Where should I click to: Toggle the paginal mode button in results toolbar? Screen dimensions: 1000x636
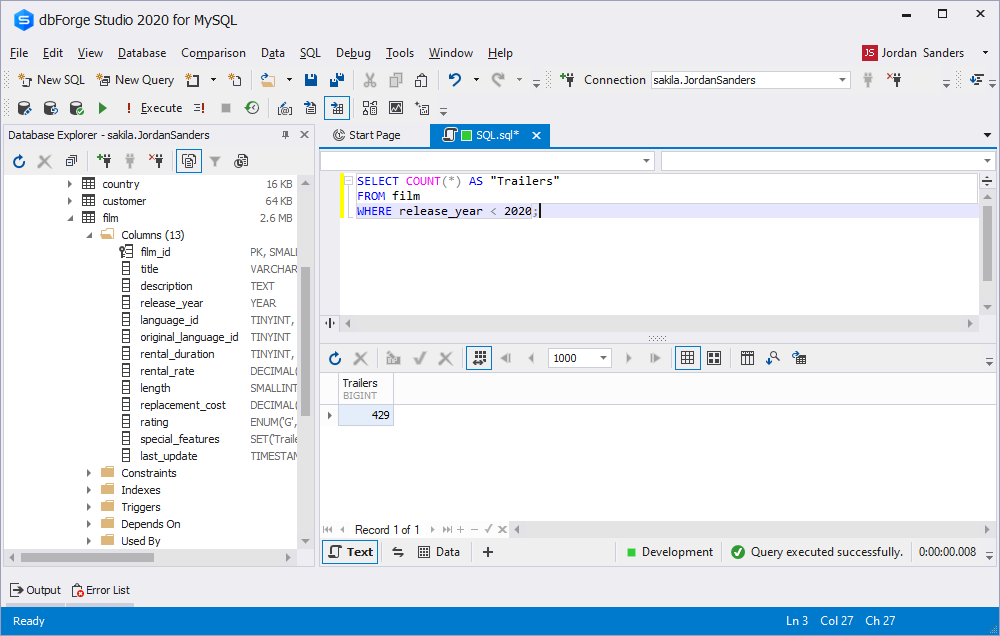(478, 358)
